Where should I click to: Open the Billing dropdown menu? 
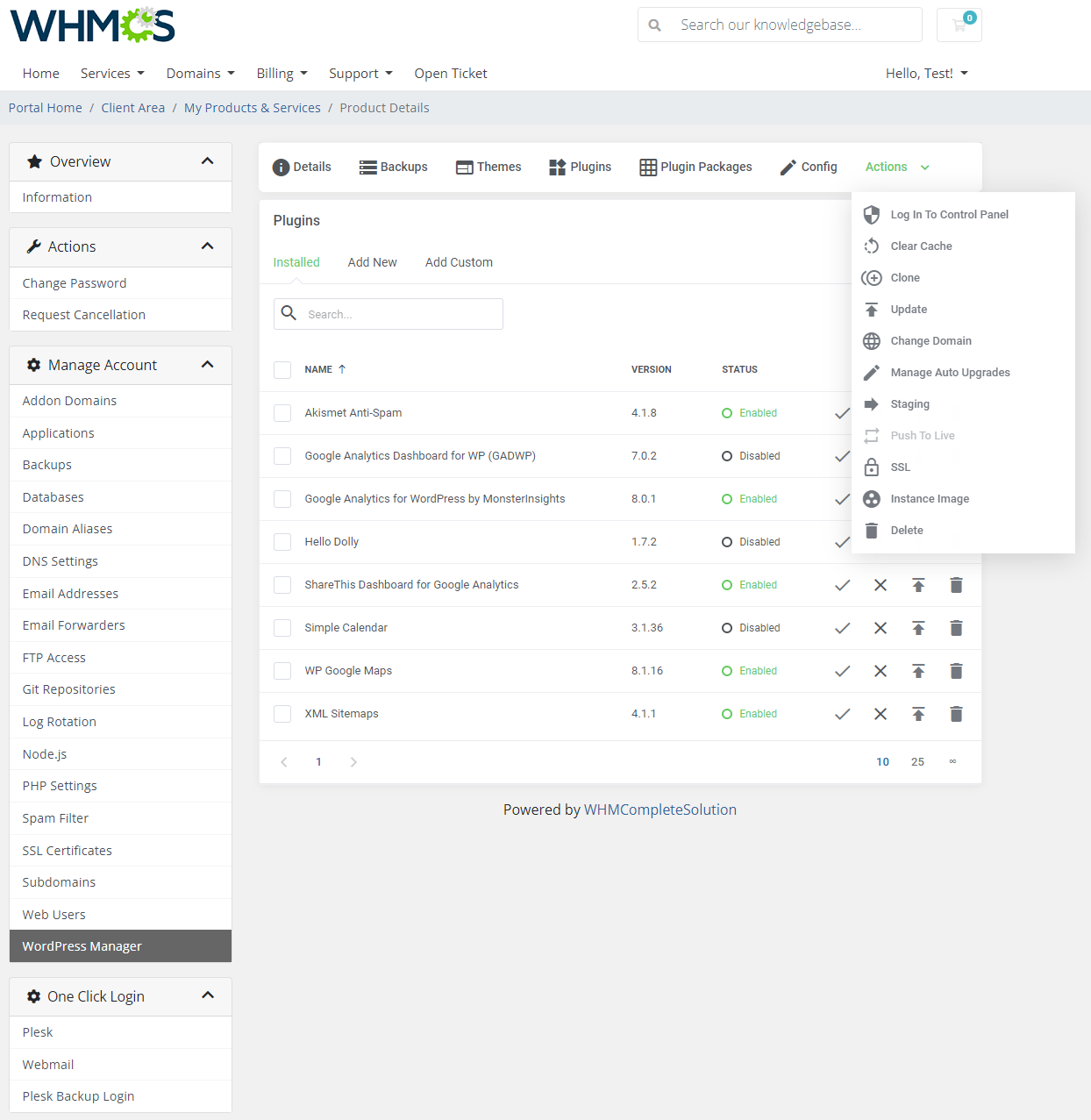point(282,74)
